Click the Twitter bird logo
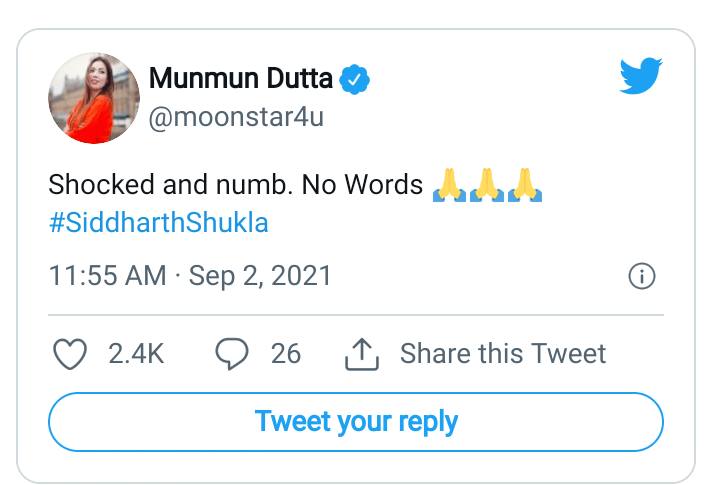The height and width of the screenshot is (485, 705). click(x=641, y=76)
